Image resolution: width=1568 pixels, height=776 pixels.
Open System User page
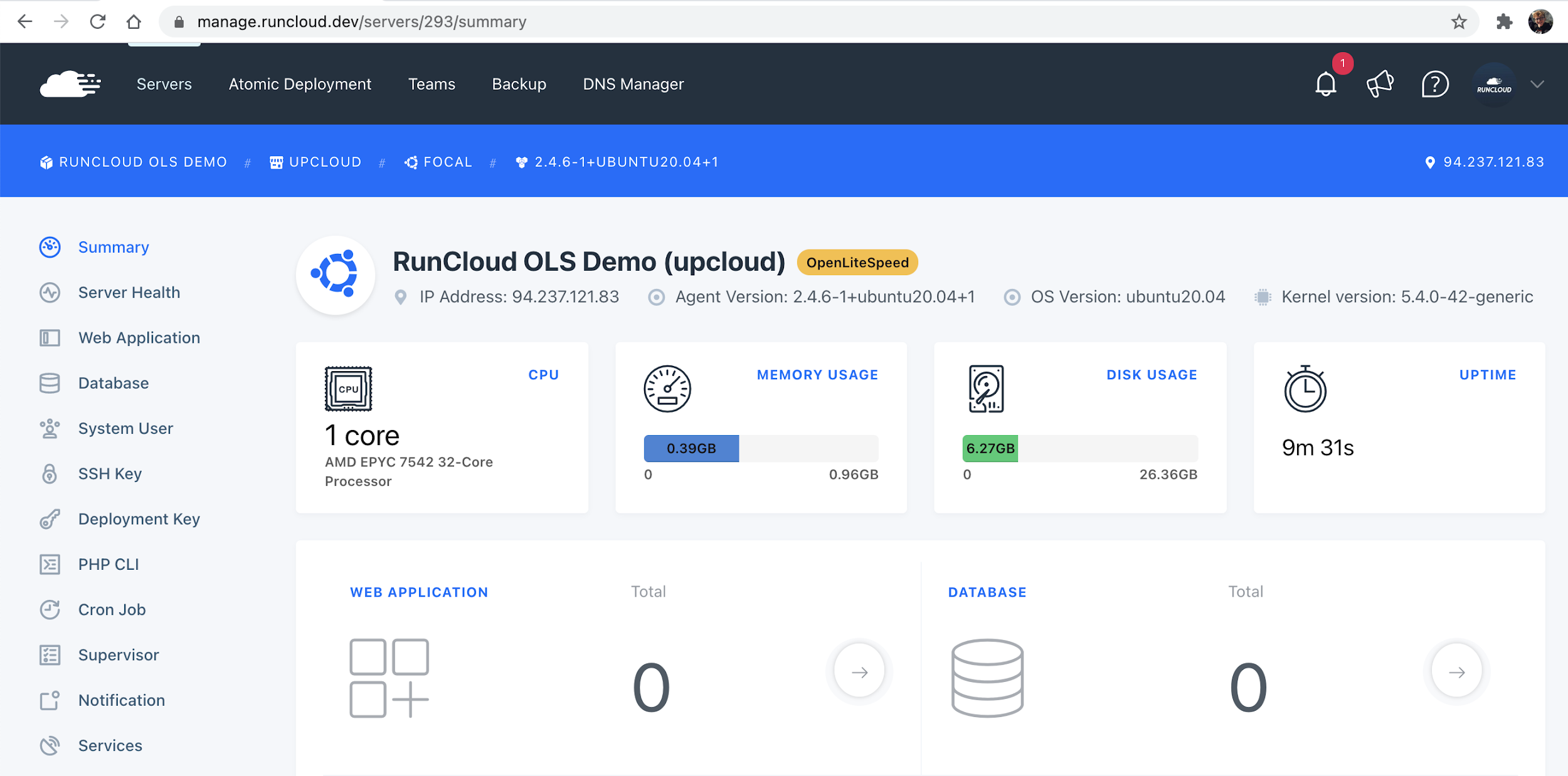point(125,429)
